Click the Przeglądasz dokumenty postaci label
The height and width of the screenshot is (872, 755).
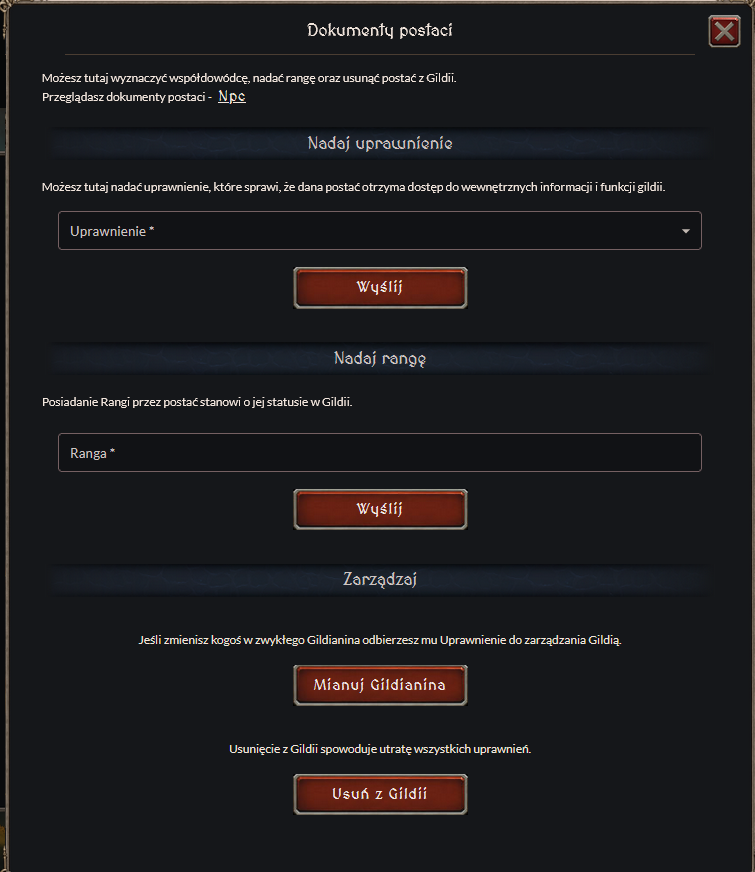point(126,98)
